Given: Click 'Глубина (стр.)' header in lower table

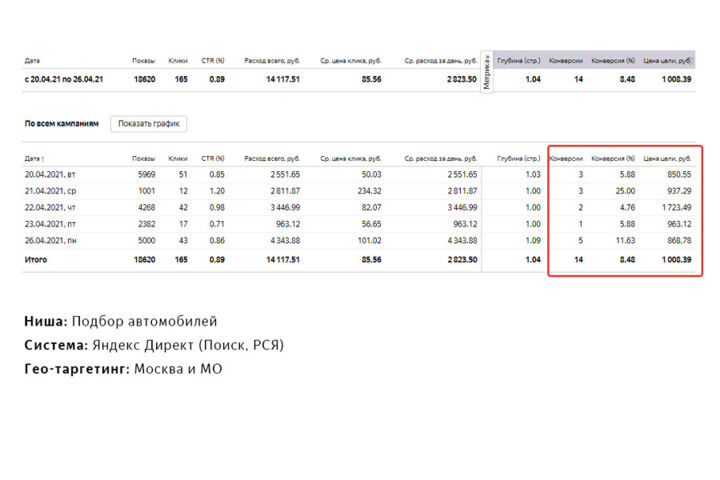Looking at the screenshot, I should click(x=519, y=158).
